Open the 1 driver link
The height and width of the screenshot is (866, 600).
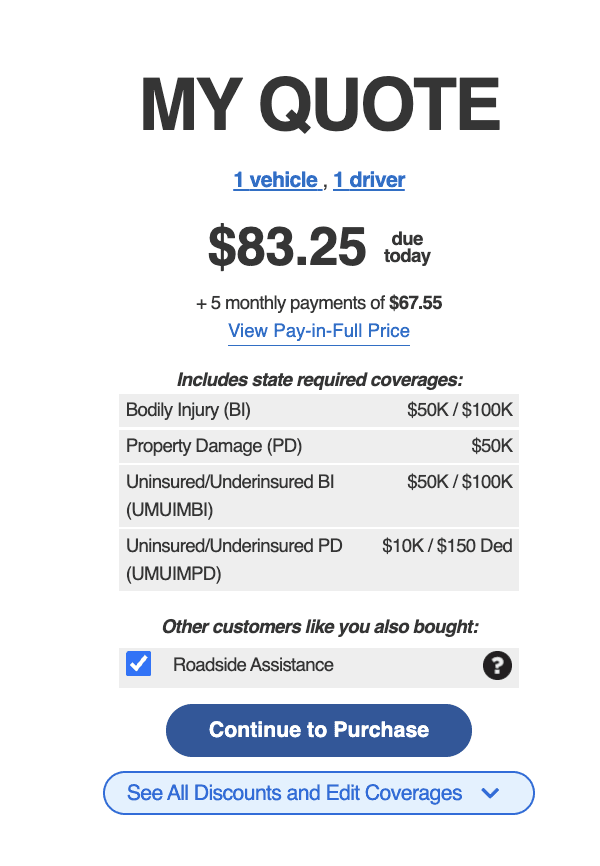coord(369,180)
